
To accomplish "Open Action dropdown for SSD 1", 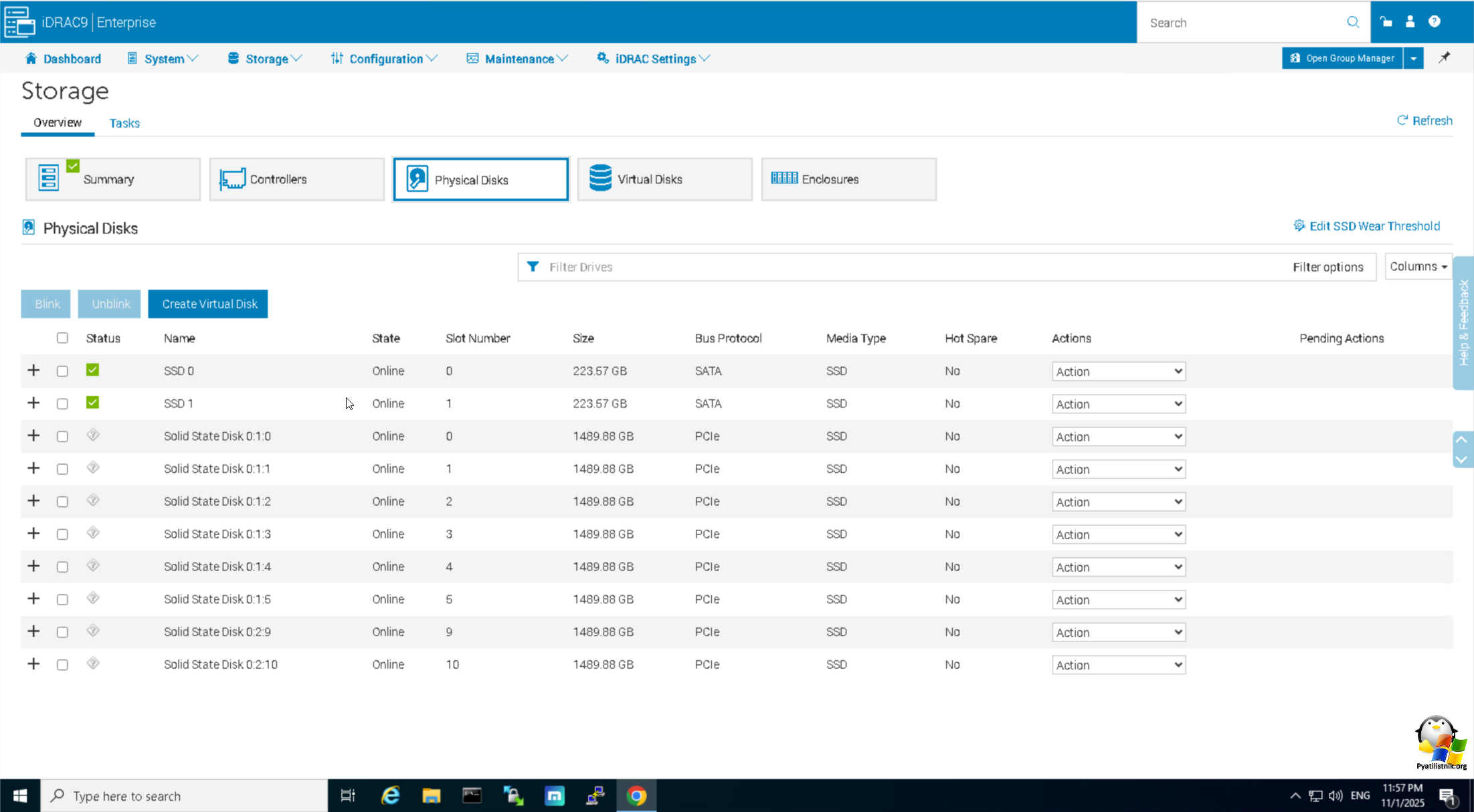I will coord(1118,404).
